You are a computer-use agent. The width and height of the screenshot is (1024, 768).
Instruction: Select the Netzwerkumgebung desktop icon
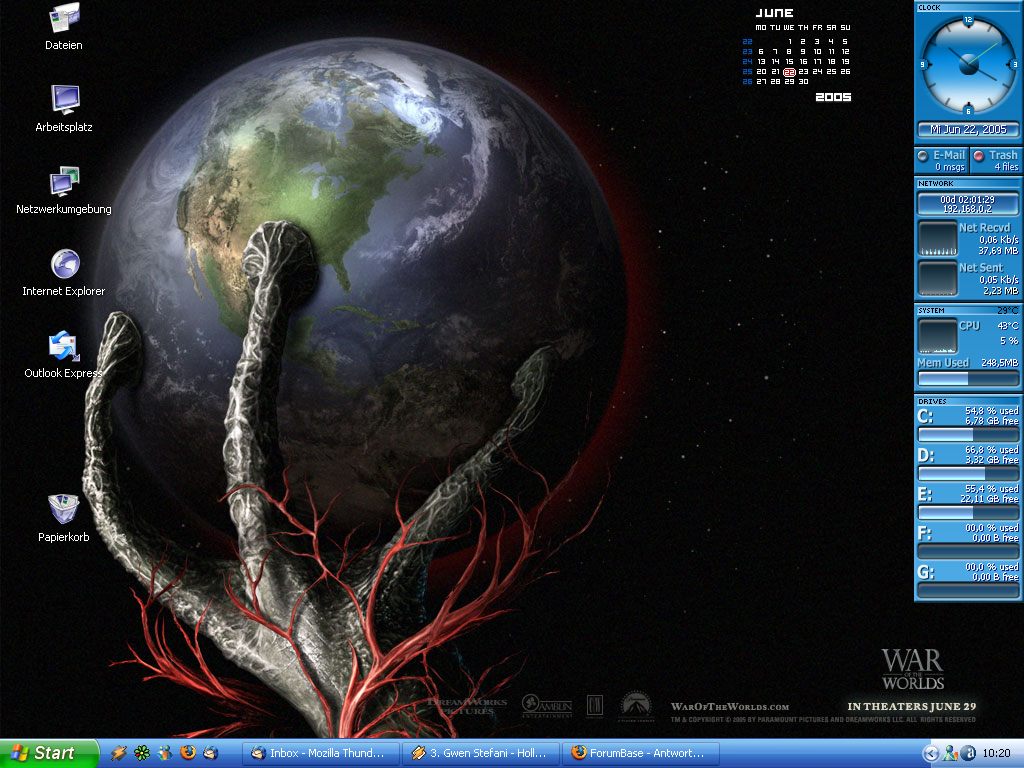[x=64, y=191]
